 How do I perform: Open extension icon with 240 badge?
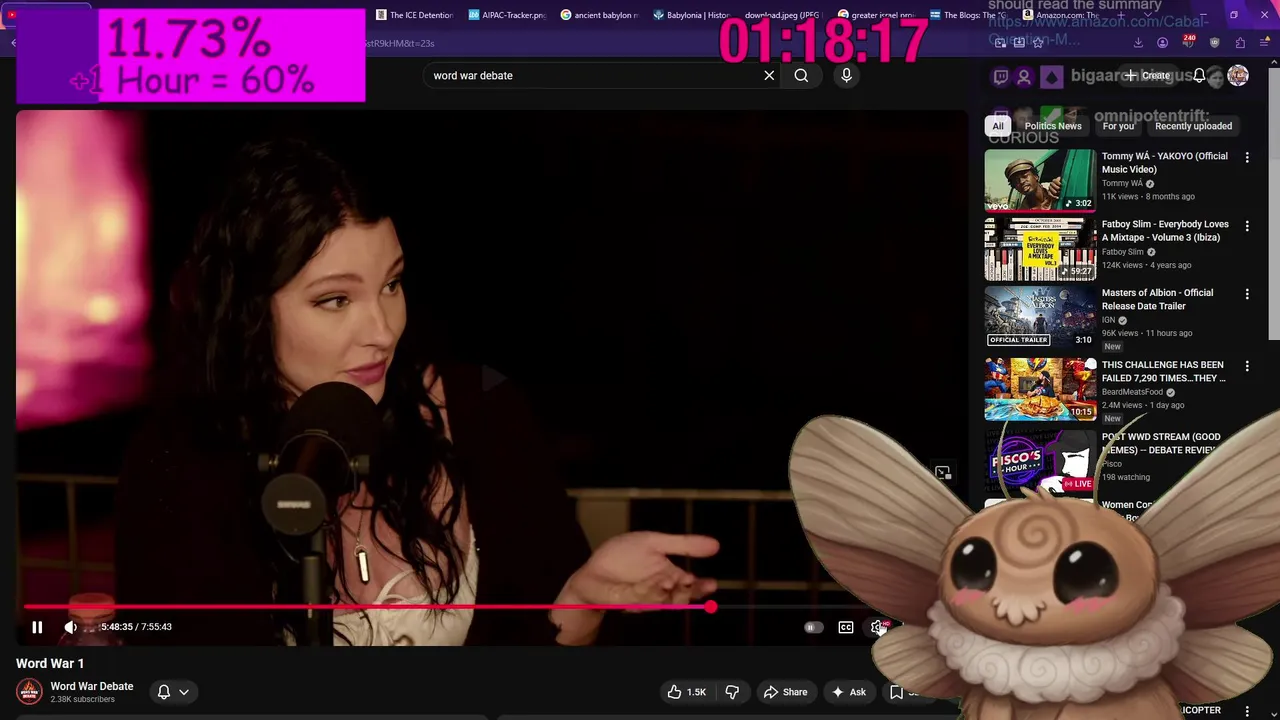(x=1188, y=42)
